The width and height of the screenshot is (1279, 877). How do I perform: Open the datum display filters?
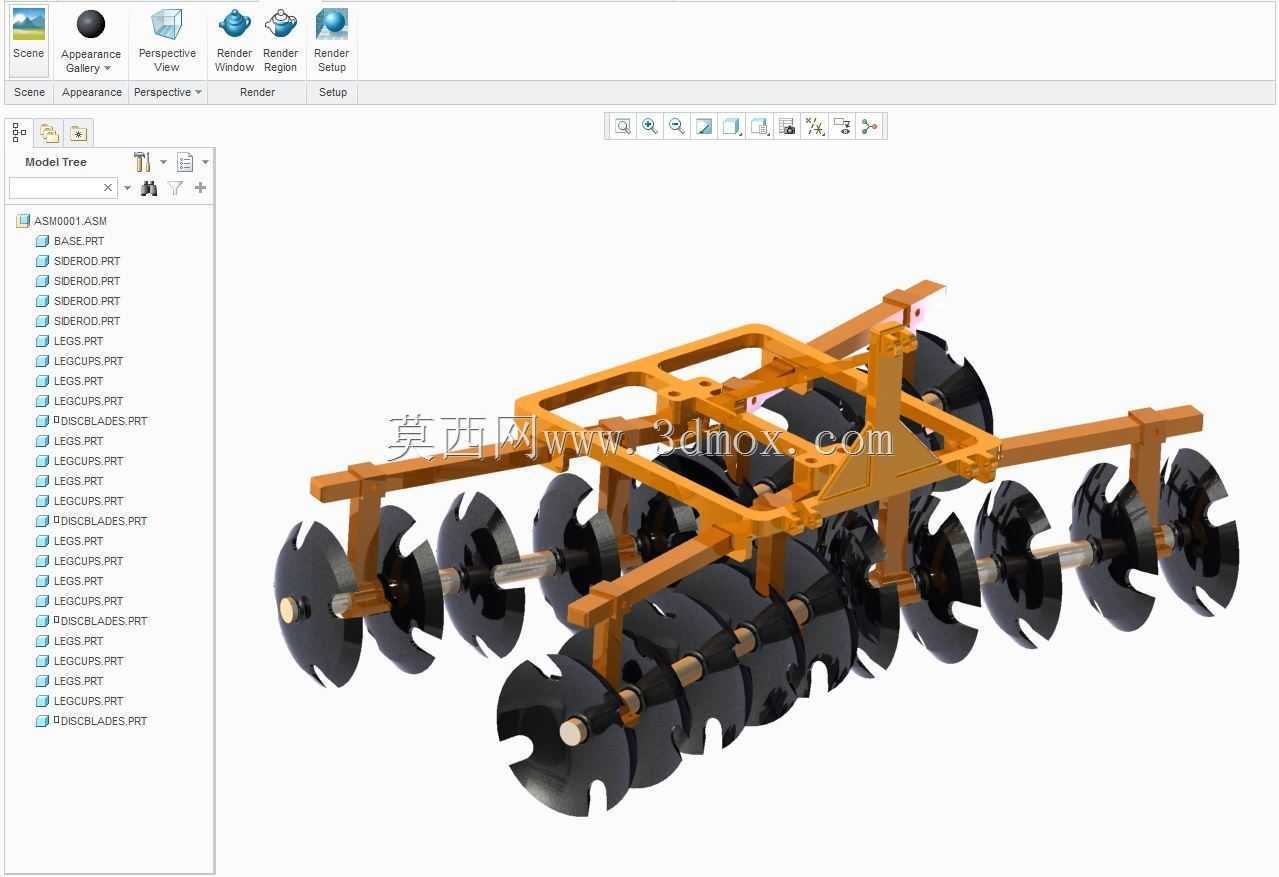[815, 126]
